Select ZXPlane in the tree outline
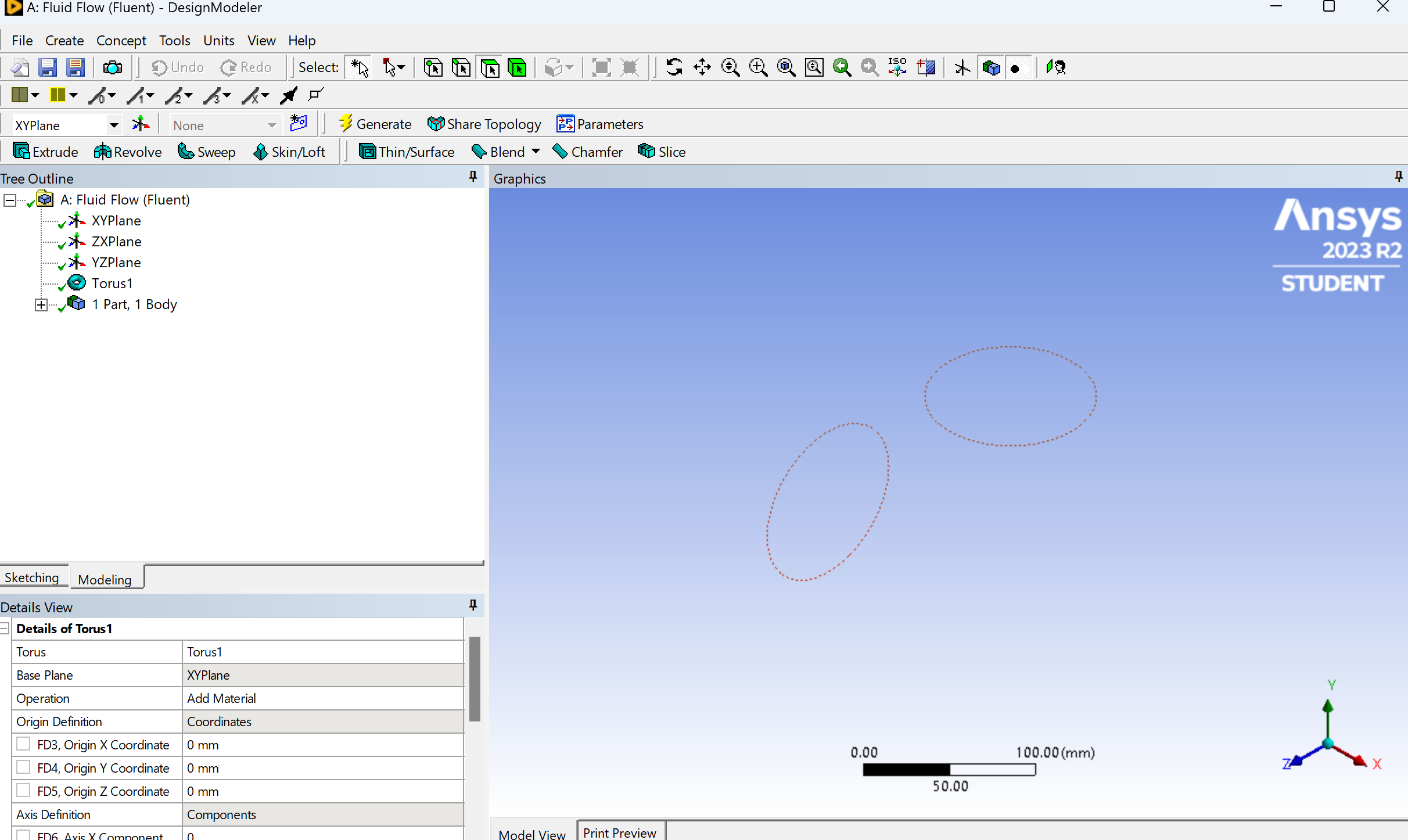This screenshot has width=1408, height=840. (x=116, y=242)
